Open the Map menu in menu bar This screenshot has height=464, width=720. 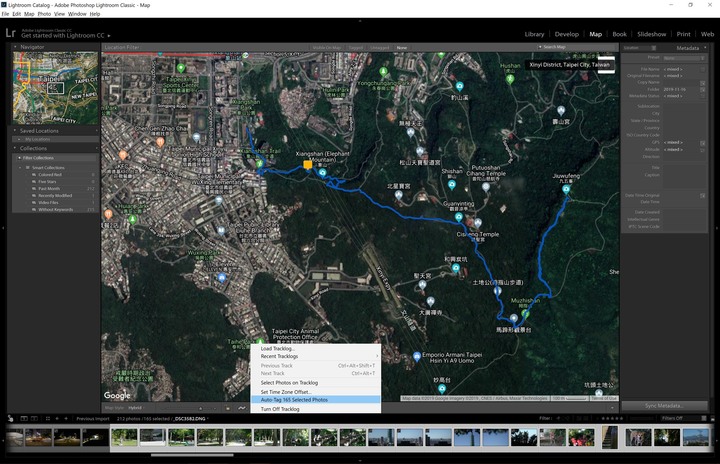coord(29,14)
